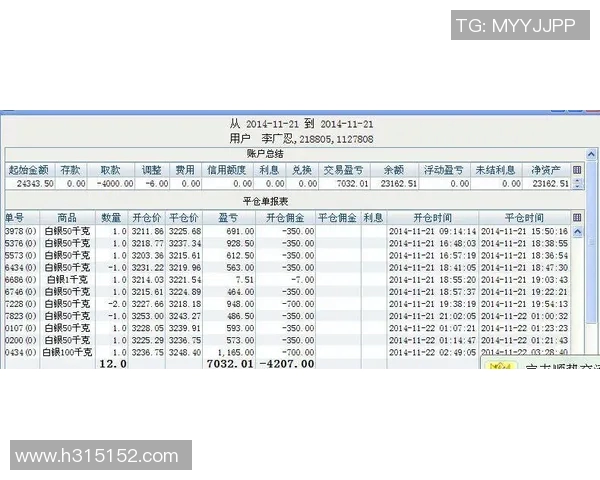
Task: Click commission cell -7.00
Action: 302,280
